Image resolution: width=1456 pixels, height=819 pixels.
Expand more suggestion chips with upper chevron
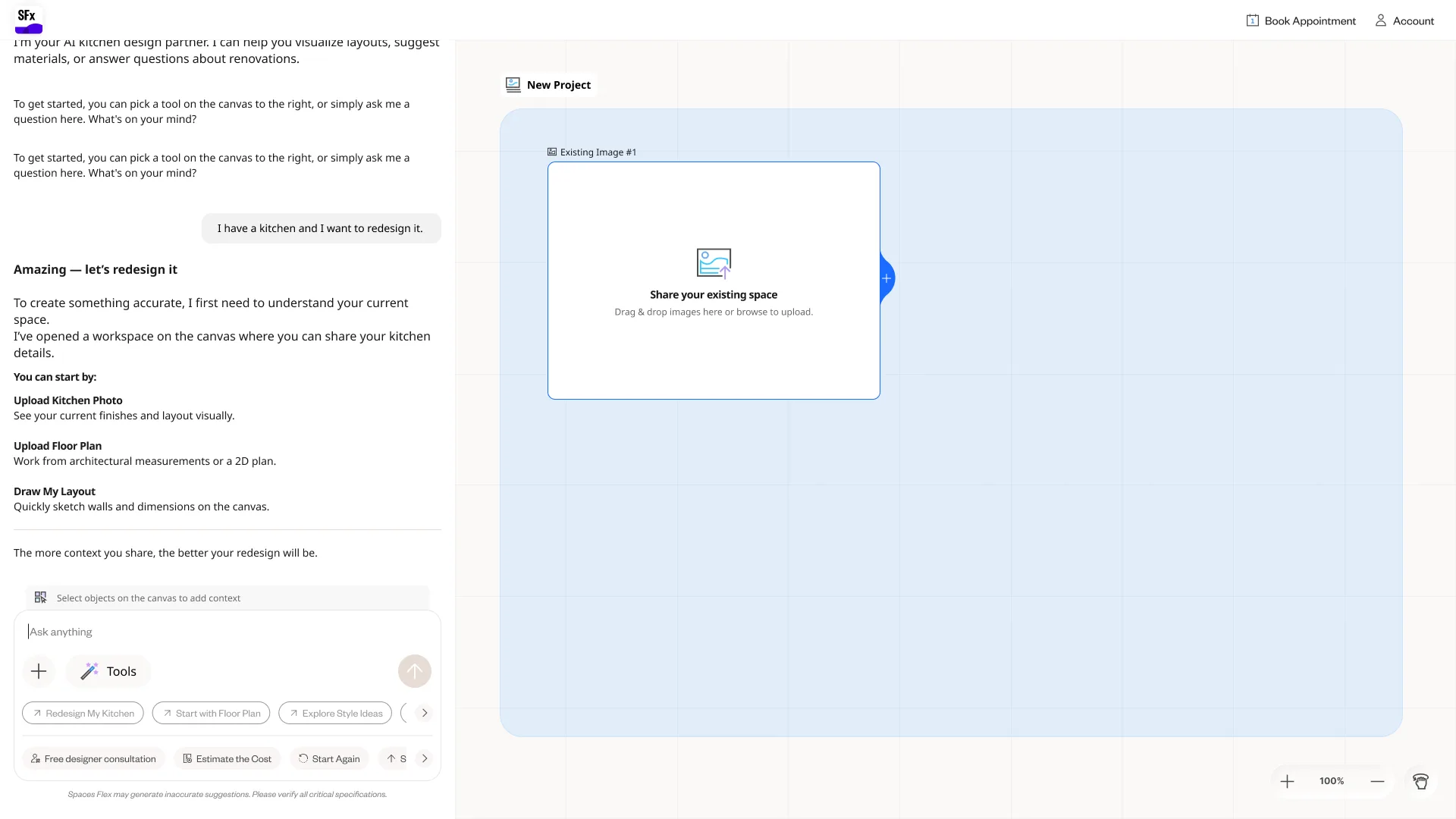(425, 713)
